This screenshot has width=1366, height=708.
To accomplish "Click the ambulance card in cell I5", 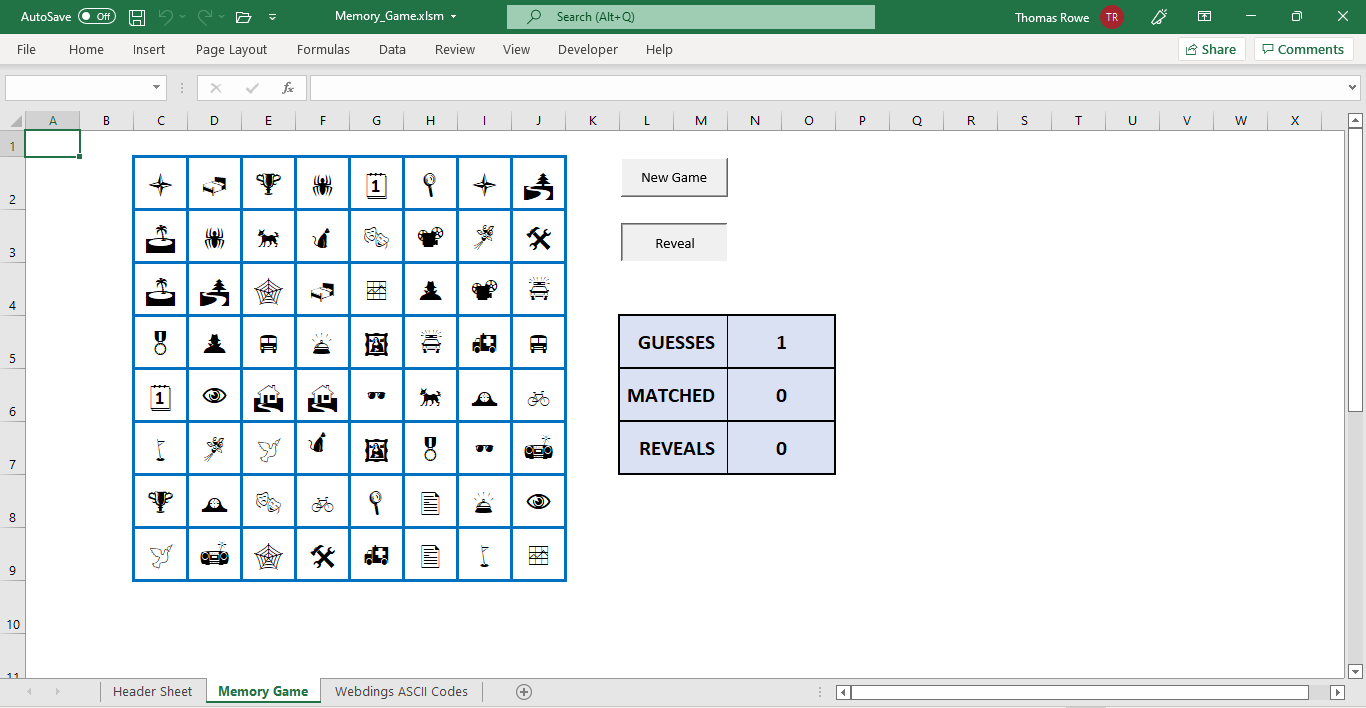I will point(485,343).
